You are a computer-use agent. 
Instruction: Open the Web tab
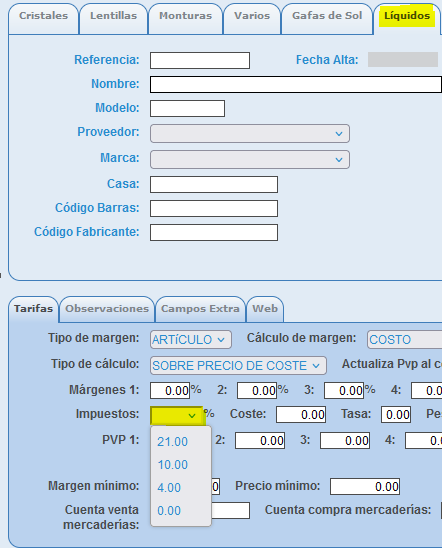(265, 309)
